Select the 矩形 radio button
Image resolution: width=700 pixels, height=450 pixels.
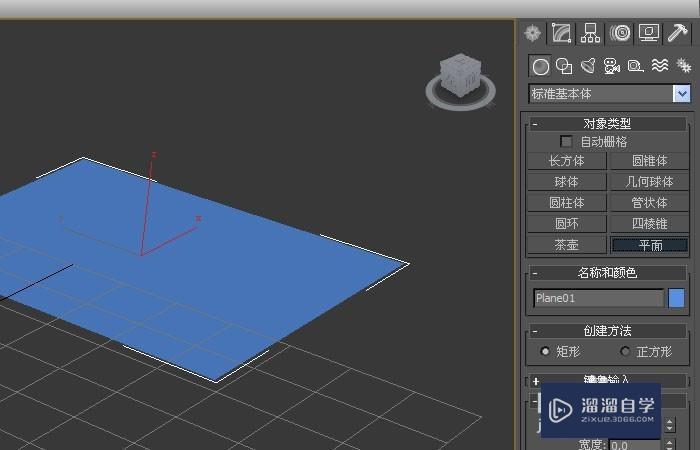(x=545, y=351)
